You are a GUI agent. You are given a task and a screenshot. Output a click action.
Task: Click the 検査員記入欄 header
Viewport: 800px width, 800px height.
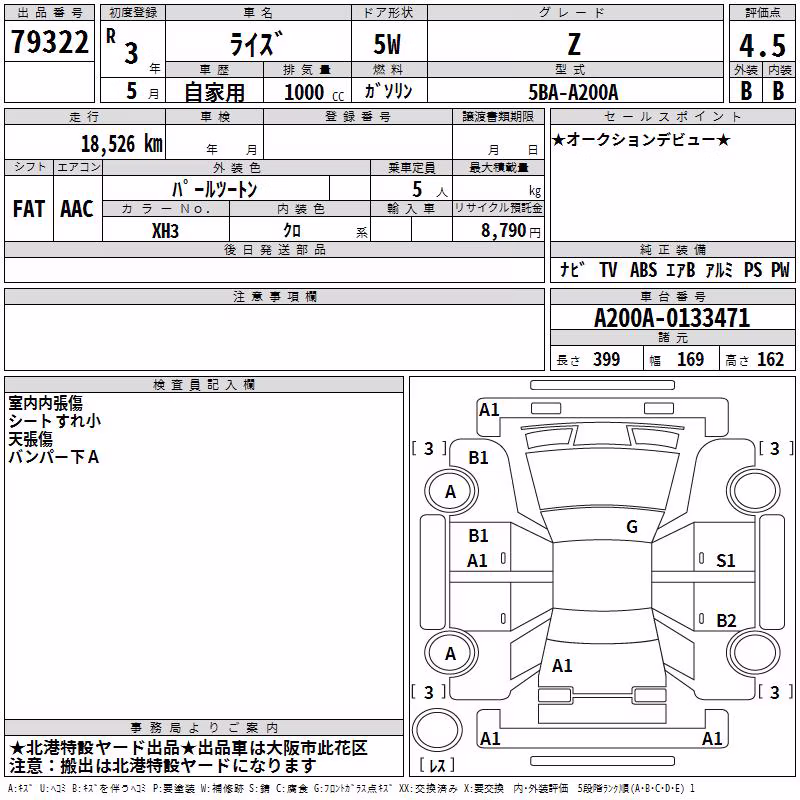tap(204, 385)
